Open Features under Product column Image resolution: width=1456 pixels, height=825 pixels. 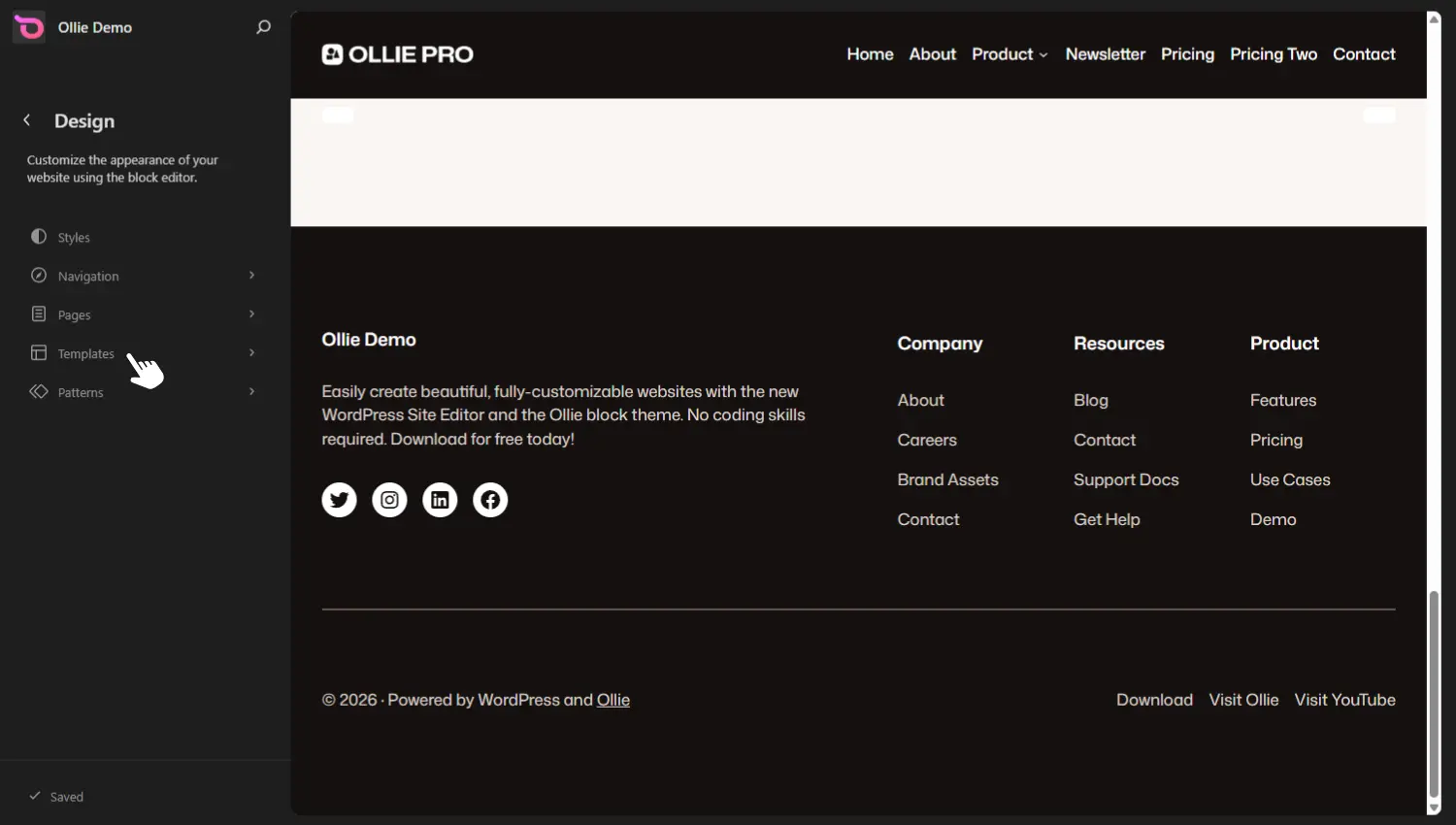point(1283,400)
